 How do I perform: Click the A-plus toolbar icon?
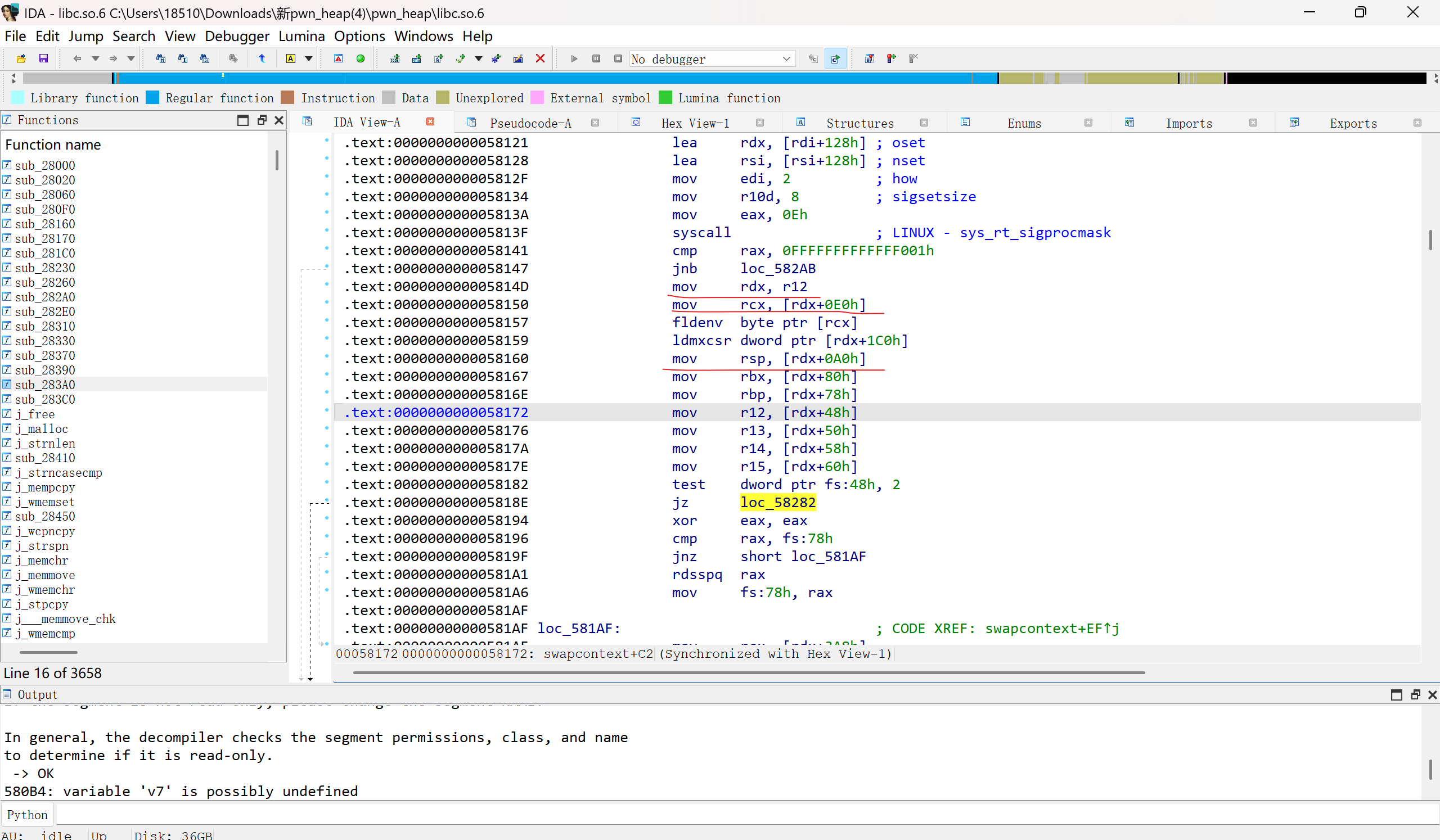(x=439, y=58)
